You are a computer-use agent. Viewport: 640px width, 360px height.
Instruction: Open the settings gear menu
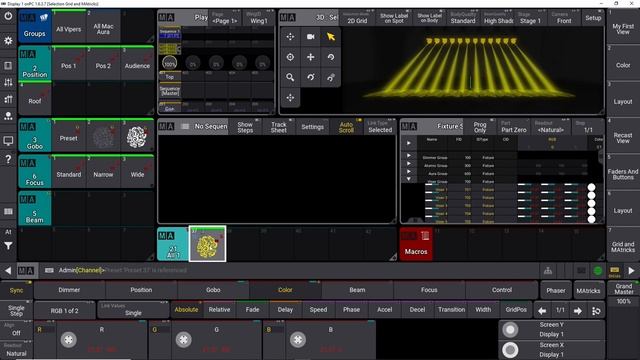[x=8, y=41]
